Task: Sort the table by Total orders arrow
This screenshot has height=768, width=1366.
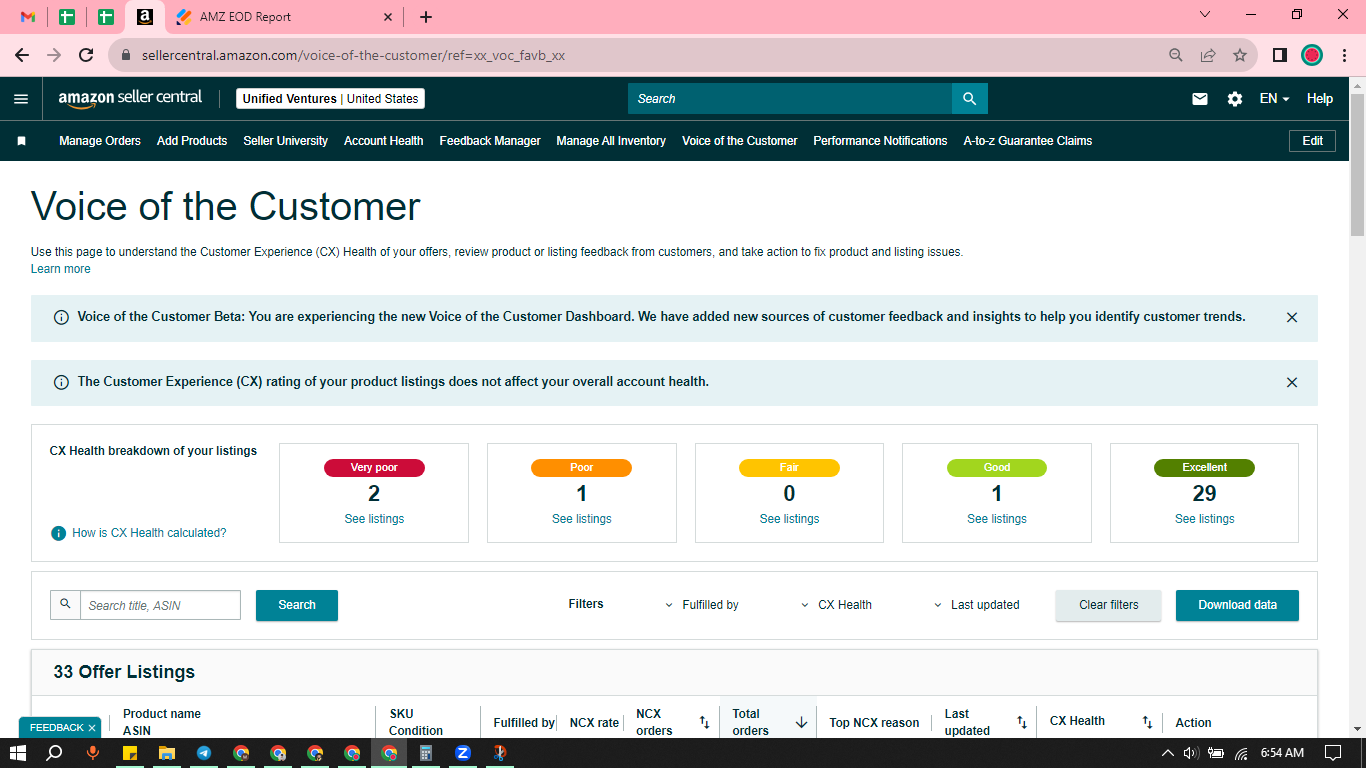Action: point(801,722)
